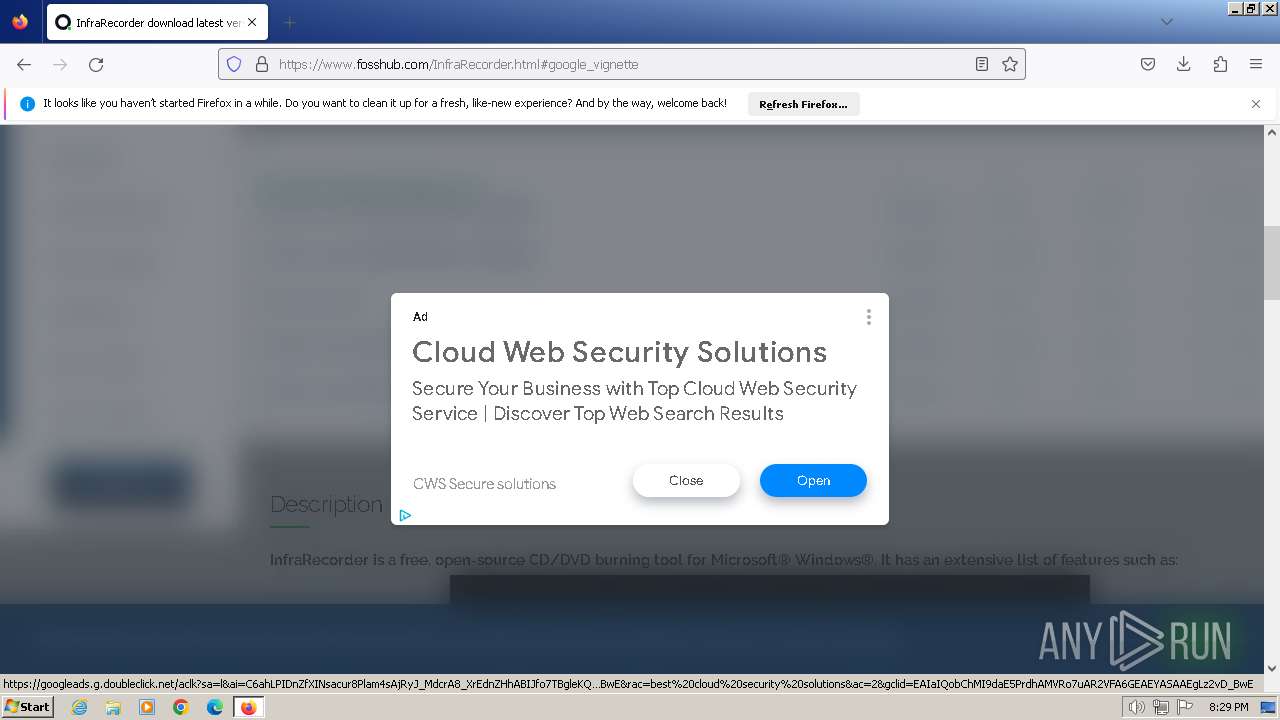
Task: Open the Cloud Web Security ad
Action: (x=813, y=481)
